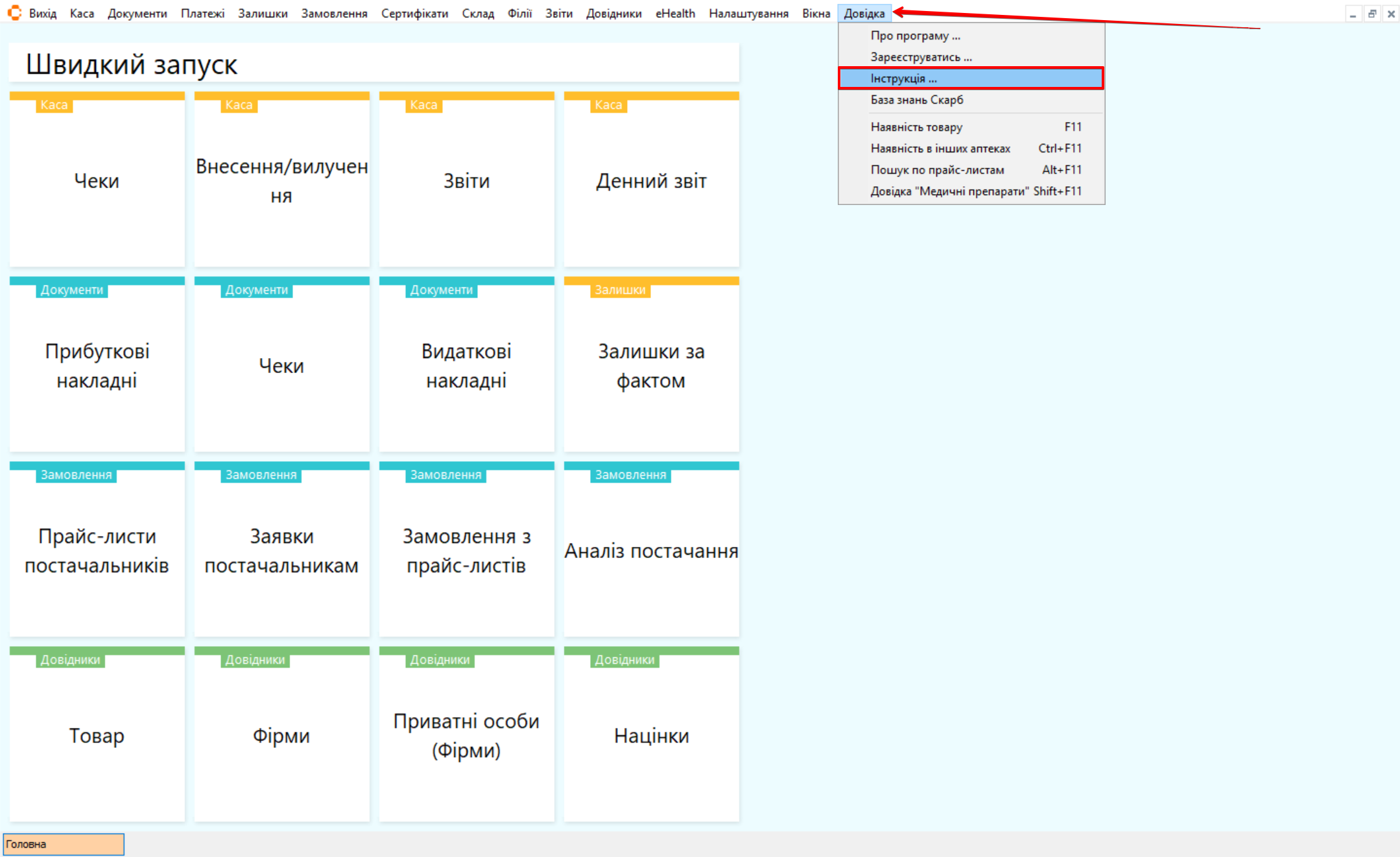Switch to the Головна tab
Viewport: 1400px width, 857px height.
point(63,844)
